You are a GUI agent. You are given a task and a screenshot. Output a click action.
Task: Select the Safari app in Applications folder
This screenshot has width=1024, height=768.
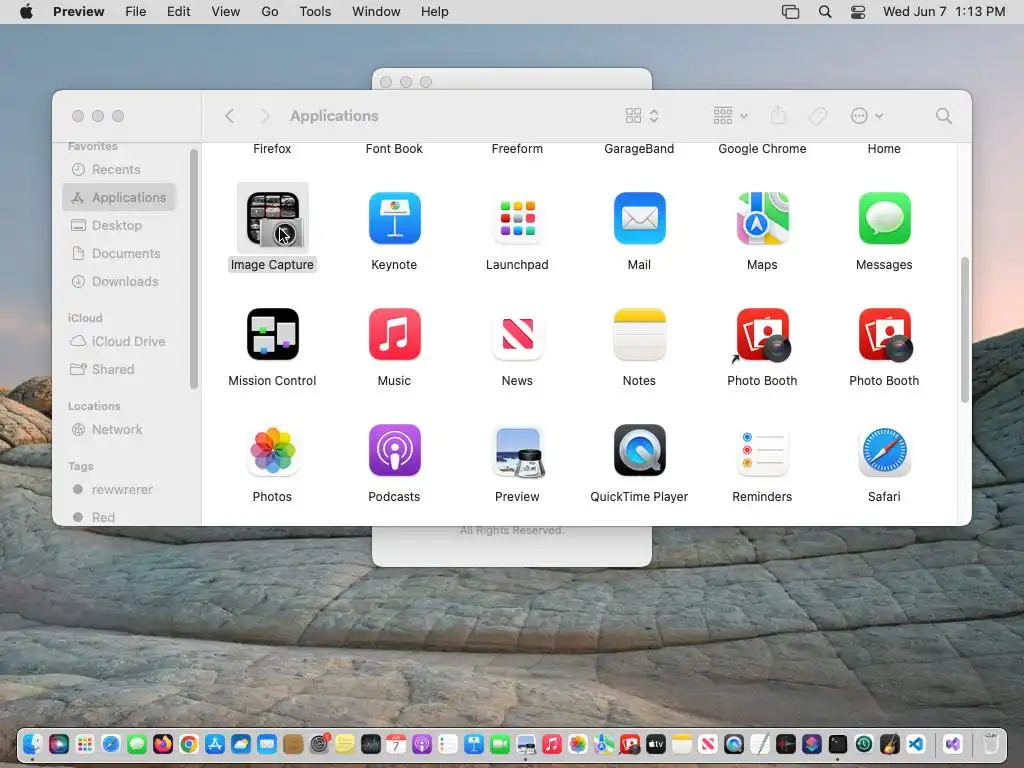tap(884, 451)
